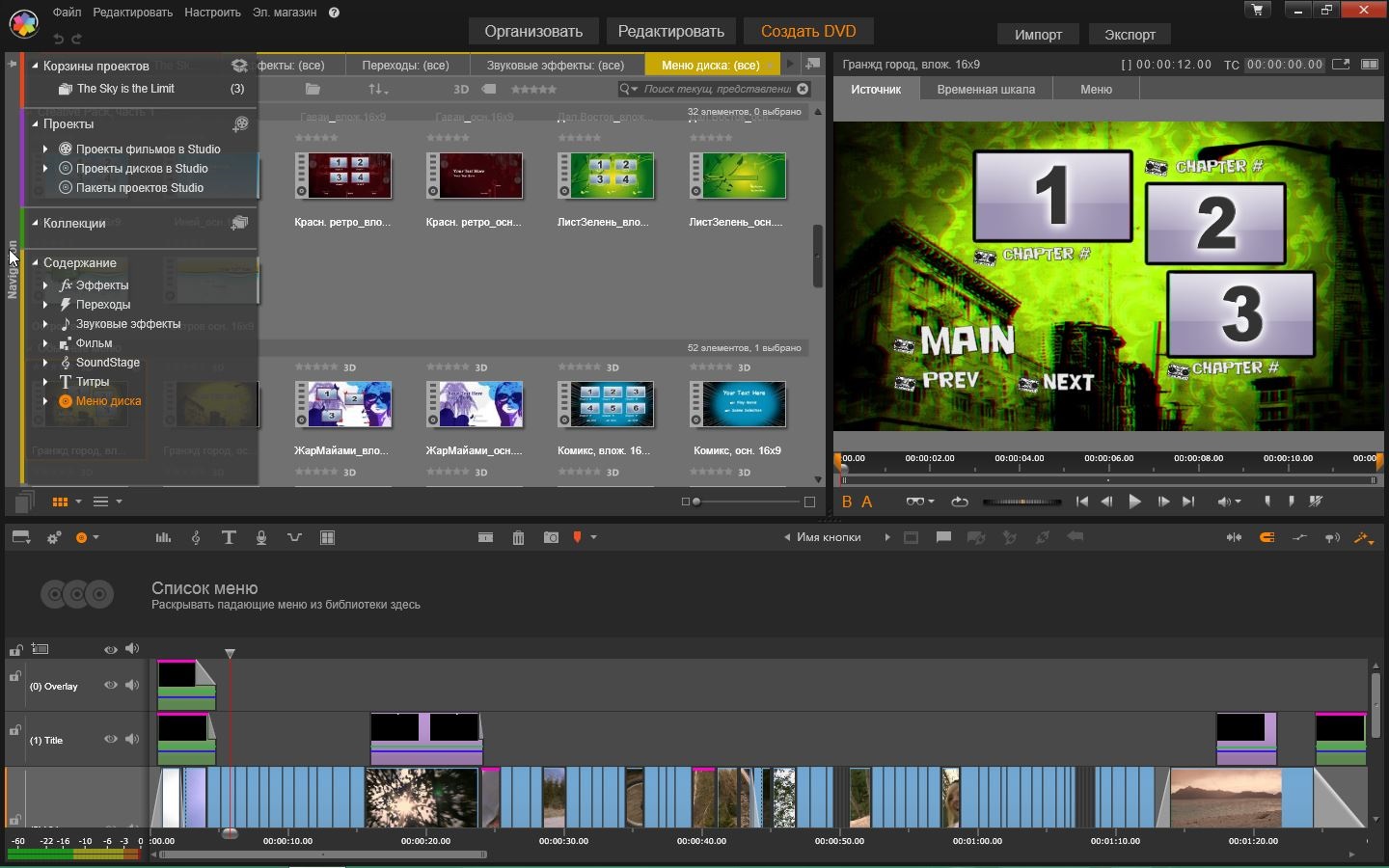
Task: Click the shopping cart icon
Action: click(1258, 10)
